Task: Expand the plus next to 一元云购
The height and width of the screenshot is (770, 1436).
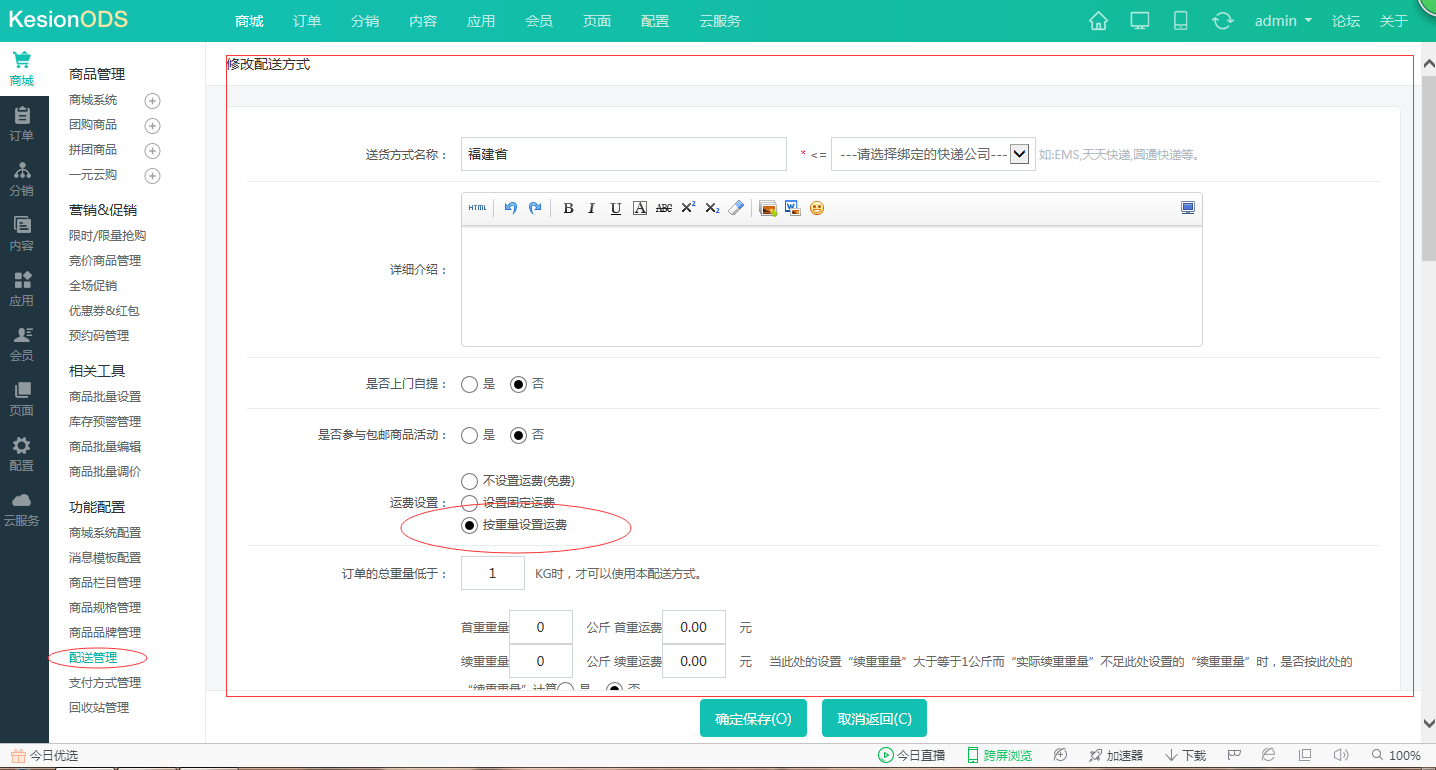Action: 152,176
